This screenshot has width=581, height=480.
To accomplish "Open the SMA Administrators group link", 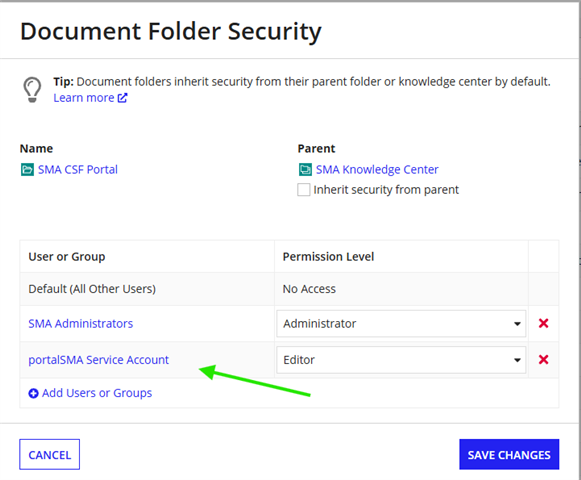I will (x=80, y=324).
